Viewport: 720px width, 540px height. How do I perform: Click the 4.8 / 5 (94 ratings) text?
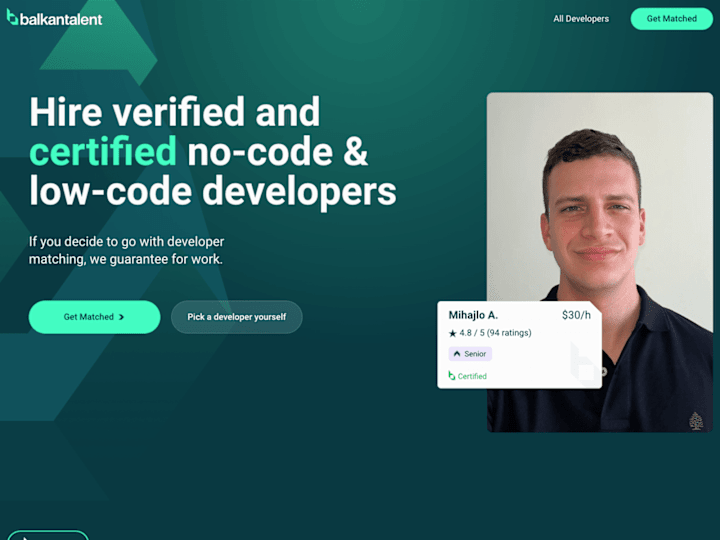click(495, 333)
